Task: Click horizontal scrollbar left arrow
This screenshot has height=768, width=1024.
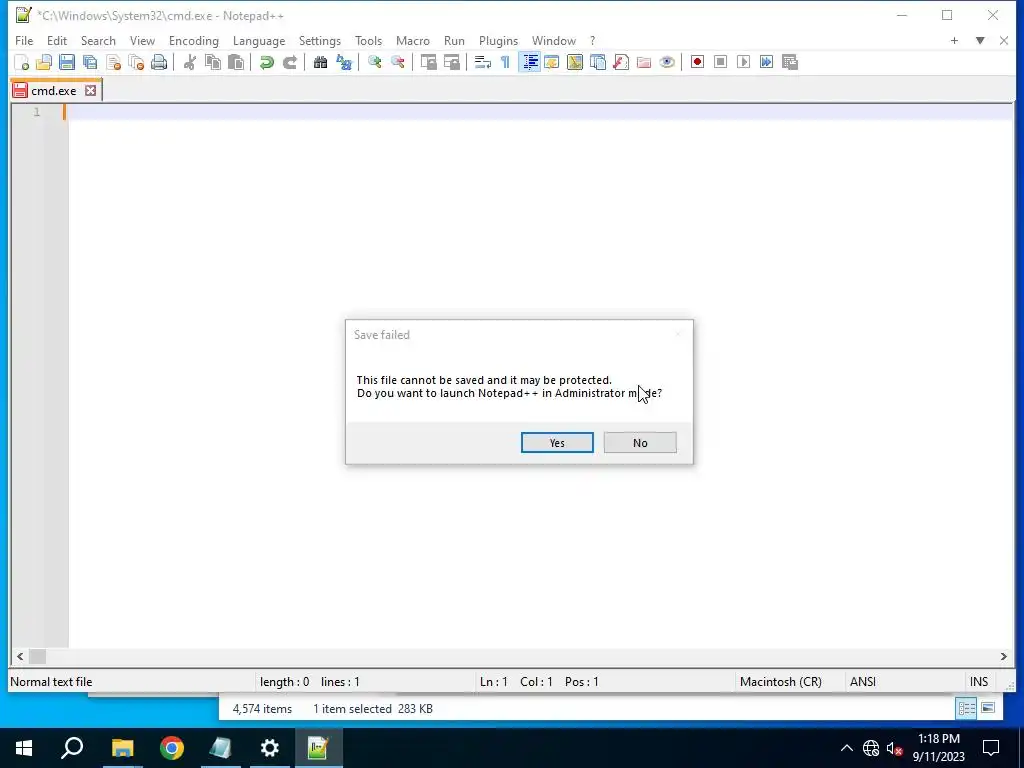Action: pos(20,656)
